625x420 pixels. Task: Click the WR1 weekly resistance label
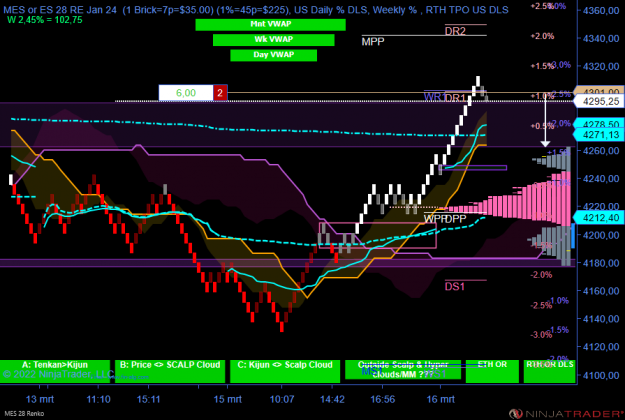pyautogui.click(x=434, y=97)
